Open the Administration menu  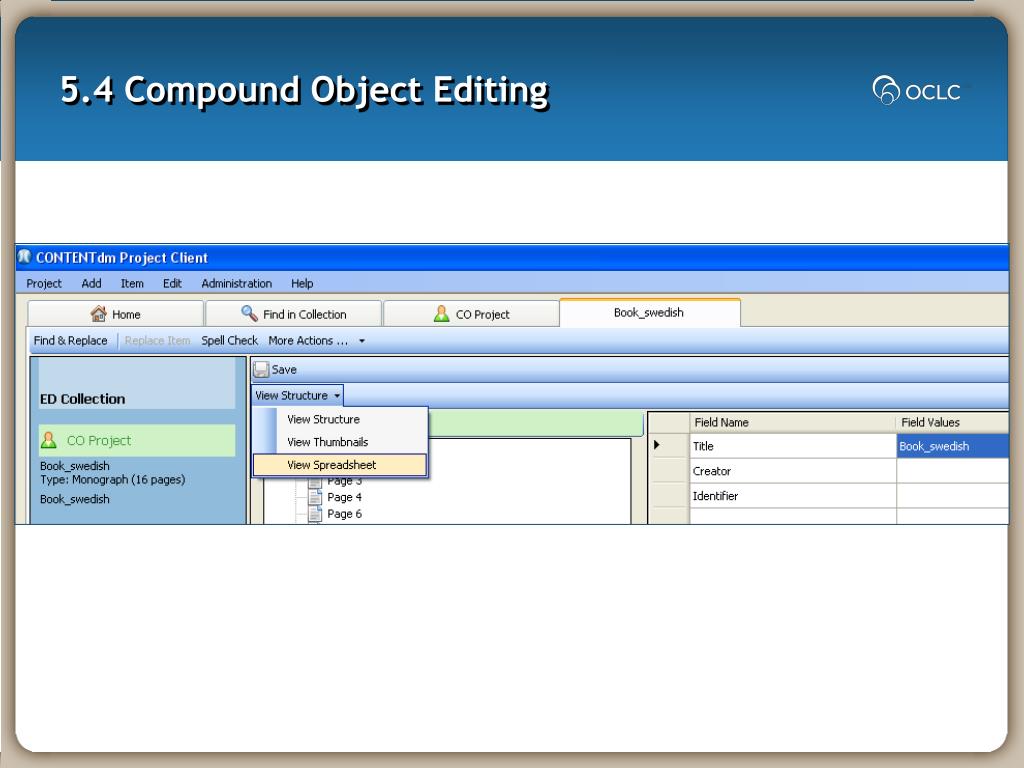pos(236,283)
